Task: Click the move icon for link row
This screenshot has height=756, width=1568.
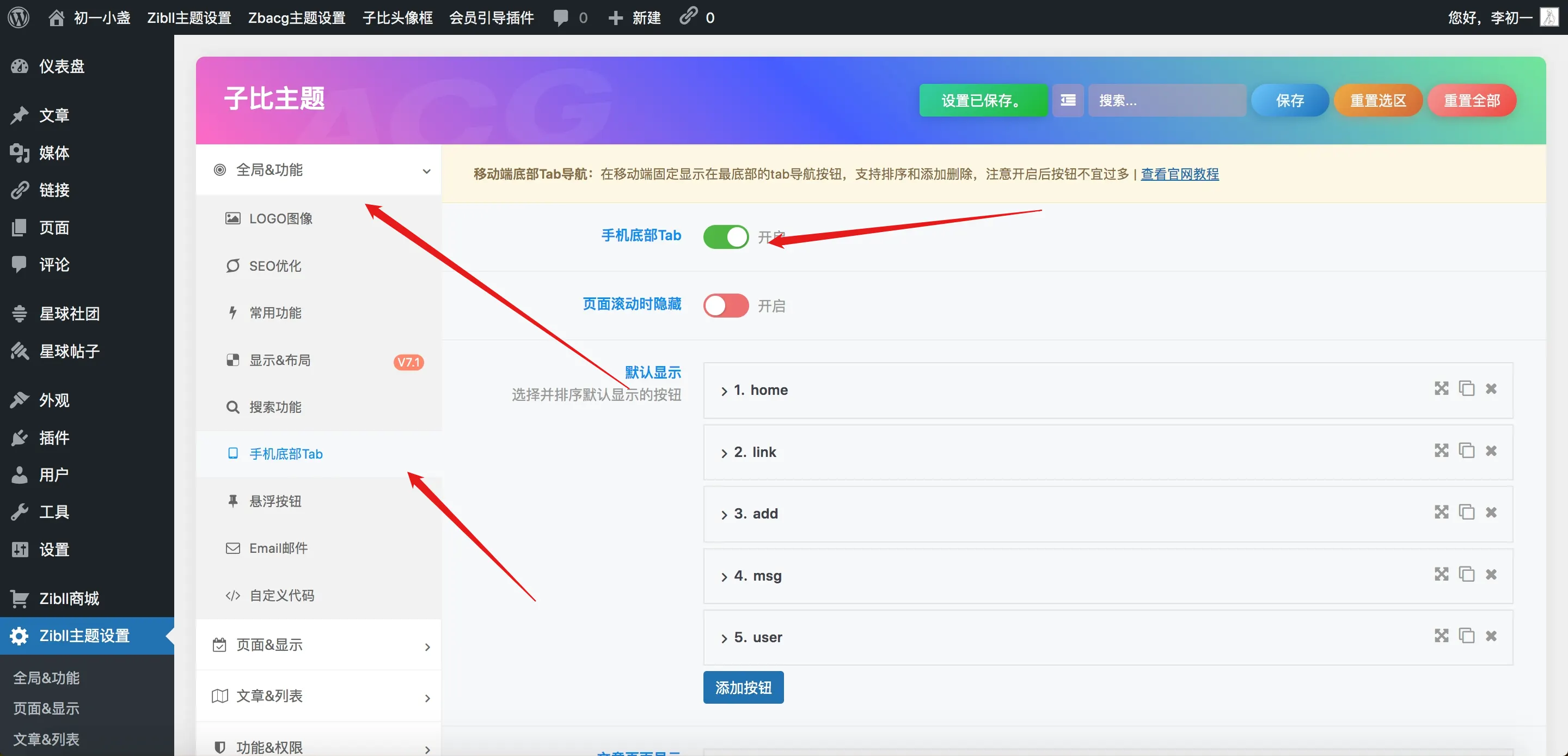Action: click(1441, 451)
